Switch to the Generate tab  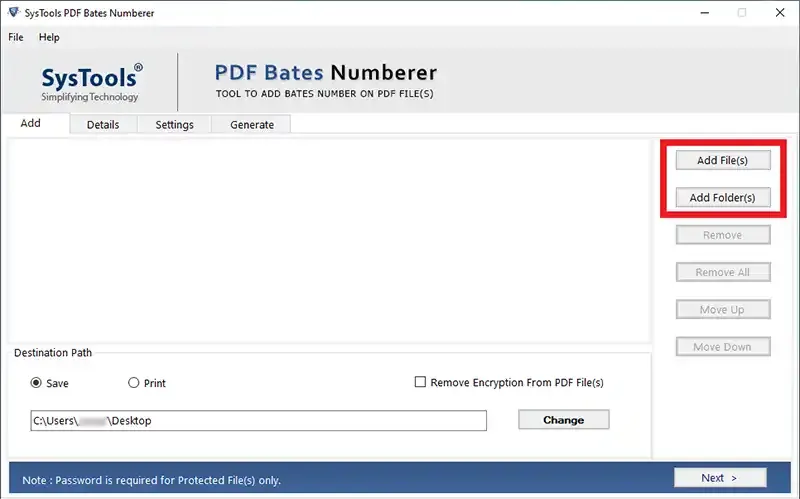tap(252, 124)
